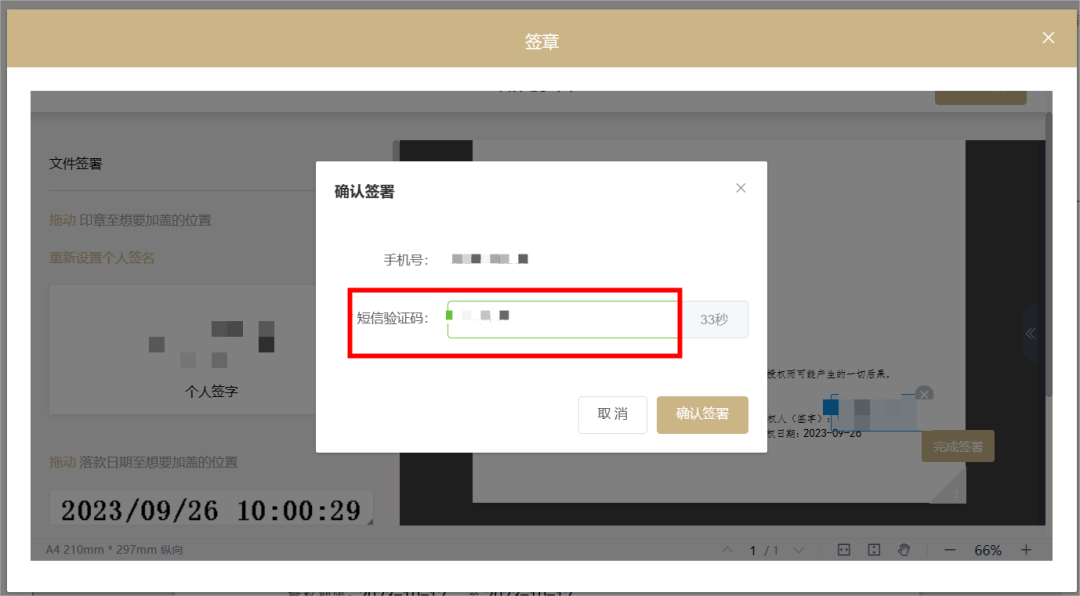Close the 签章 window
Image resolution: width=1080 pixels, height=596 pixels.
pyautogui.click(x=1048, y=37)
